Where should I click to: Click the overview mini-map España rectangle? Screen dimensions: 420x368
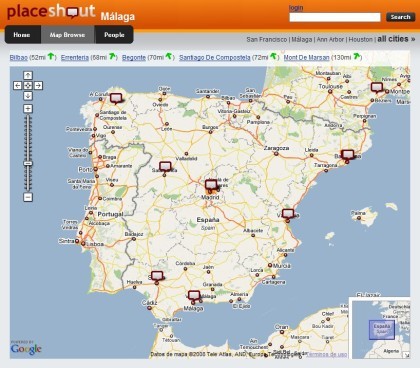(x=382, y=330)
